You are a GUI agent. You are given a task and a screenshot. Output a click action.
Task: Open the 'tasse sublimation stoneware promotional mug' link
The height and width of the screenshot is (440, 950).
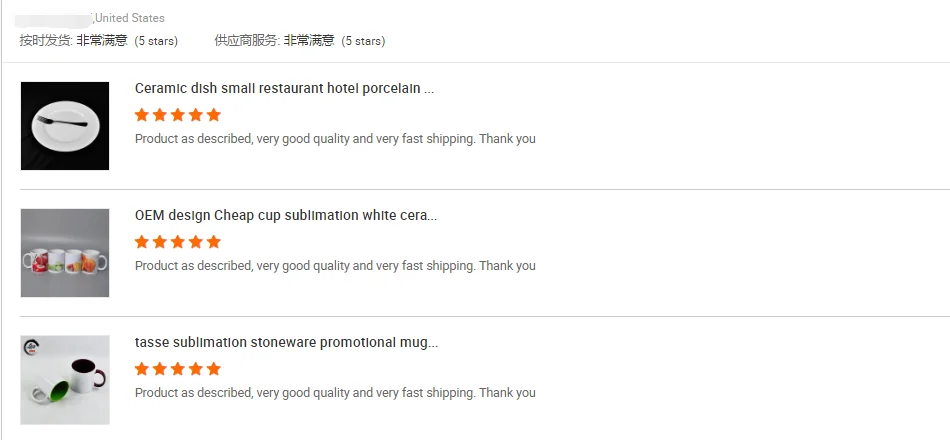tap(286, 342)
